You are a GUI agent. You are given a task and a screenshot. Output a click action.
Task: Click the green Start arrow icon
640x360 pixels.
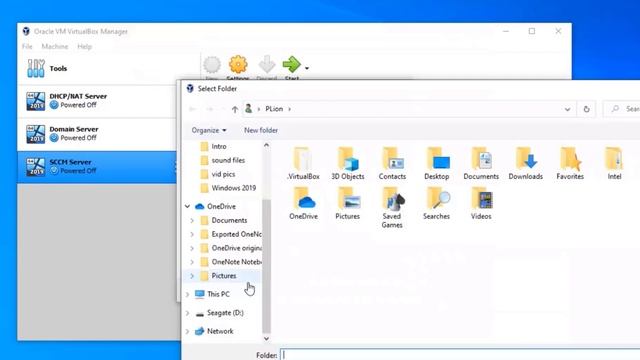point(291,64)
